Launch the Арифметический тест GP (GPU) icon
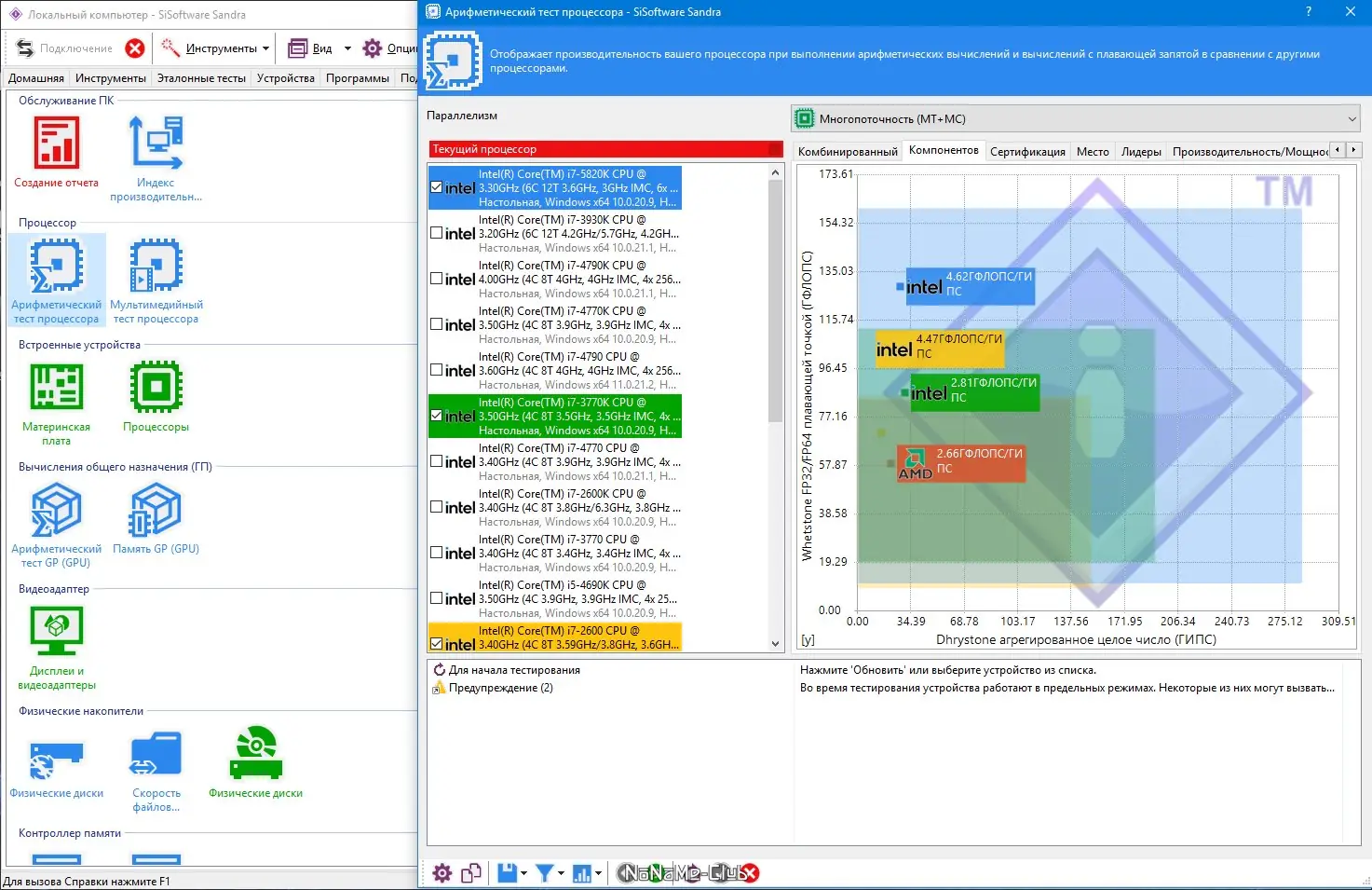 (x=57, y=510)
